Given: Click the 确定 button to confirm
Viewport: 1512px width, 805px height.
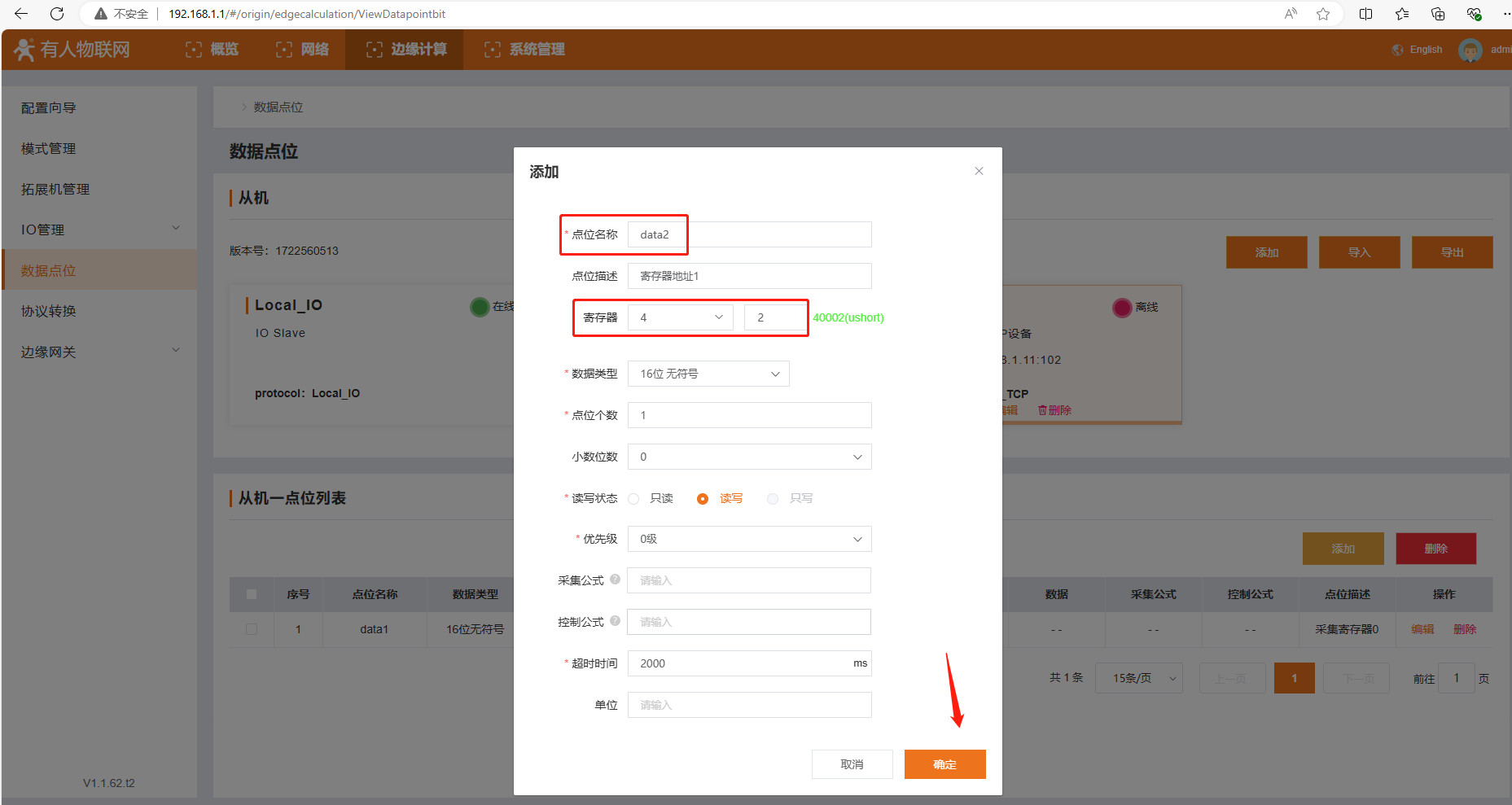Looking at the screenshot, I should (x=944, y=764).
